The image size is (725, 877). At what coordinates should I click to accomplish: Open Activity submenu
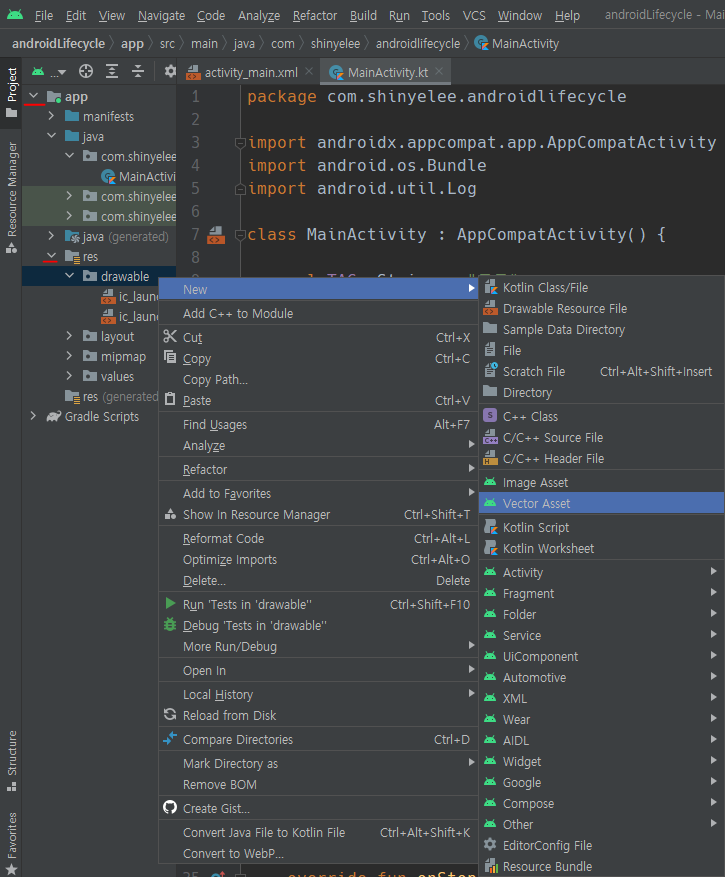601,573
